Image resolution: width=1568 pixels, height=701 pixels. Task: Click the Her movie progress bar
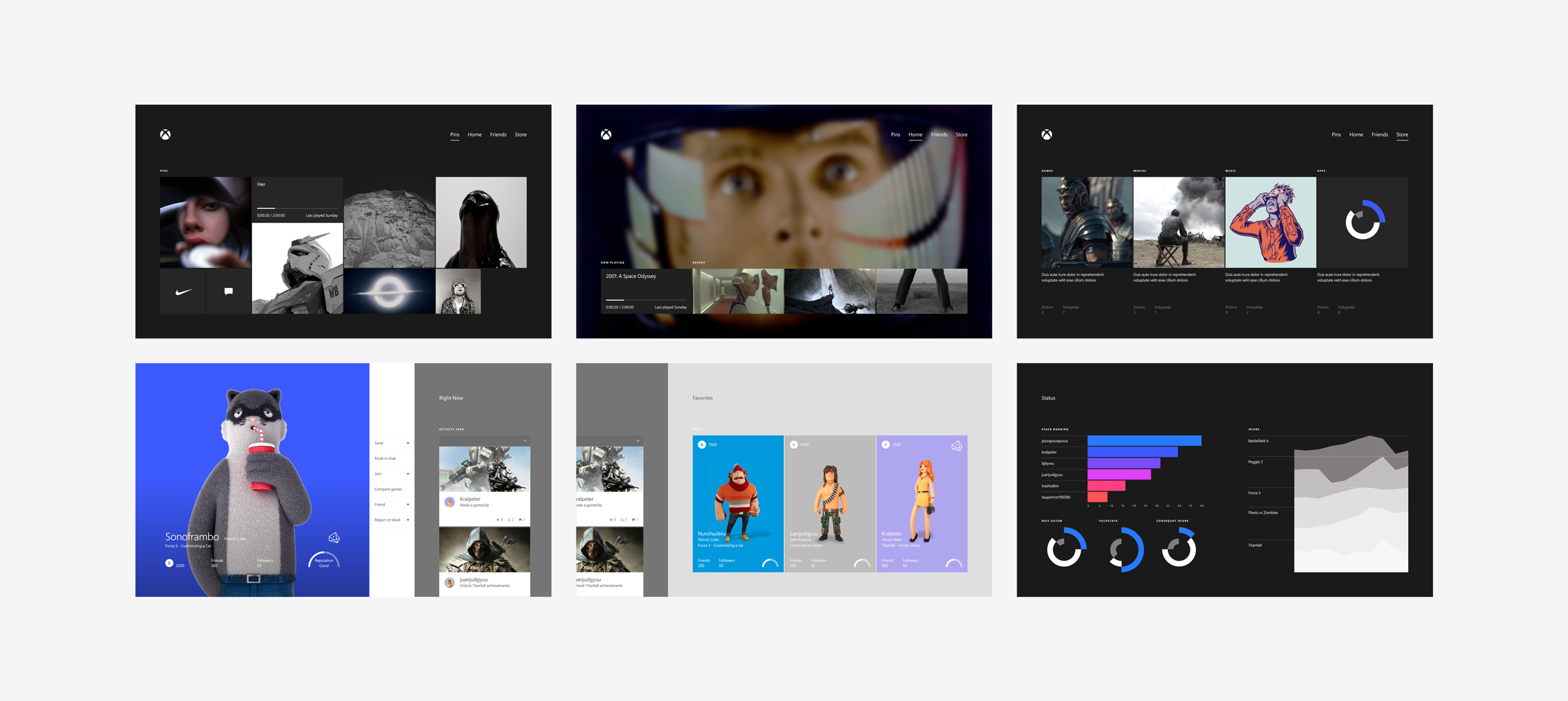pos(297,208)
